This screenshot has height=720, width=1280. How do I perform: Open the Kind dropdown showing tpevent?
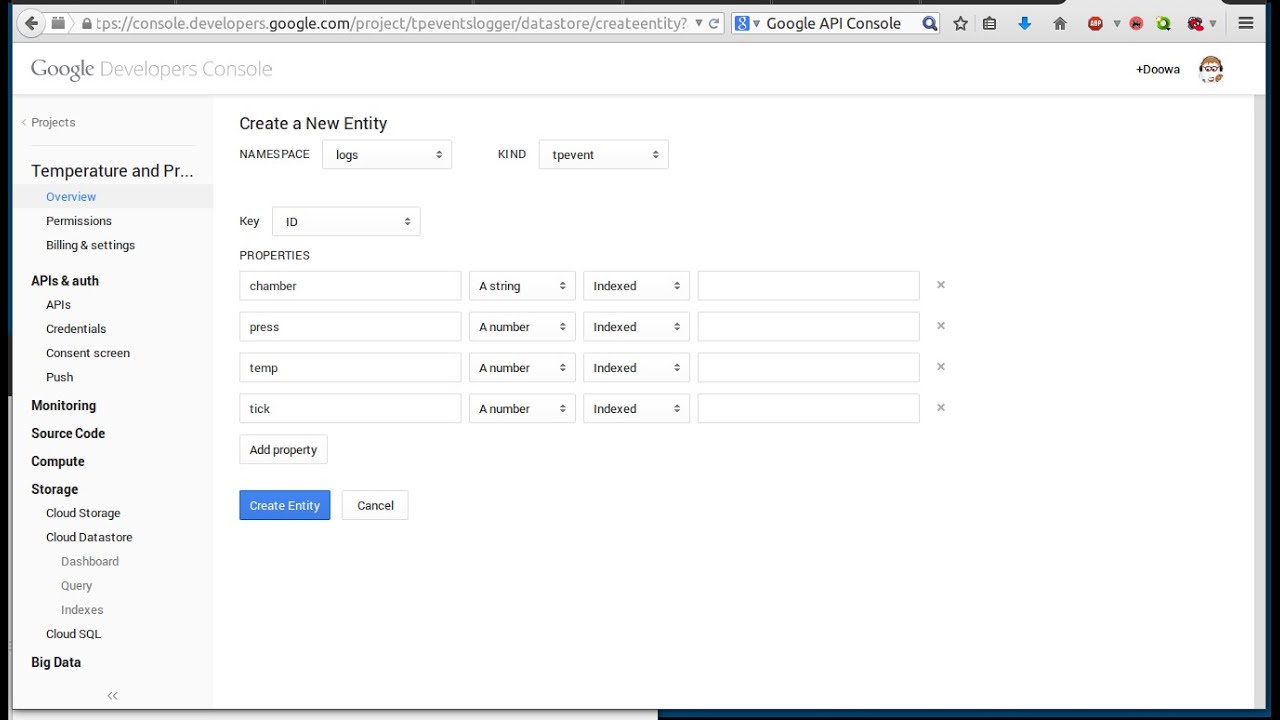pos(603,155)
